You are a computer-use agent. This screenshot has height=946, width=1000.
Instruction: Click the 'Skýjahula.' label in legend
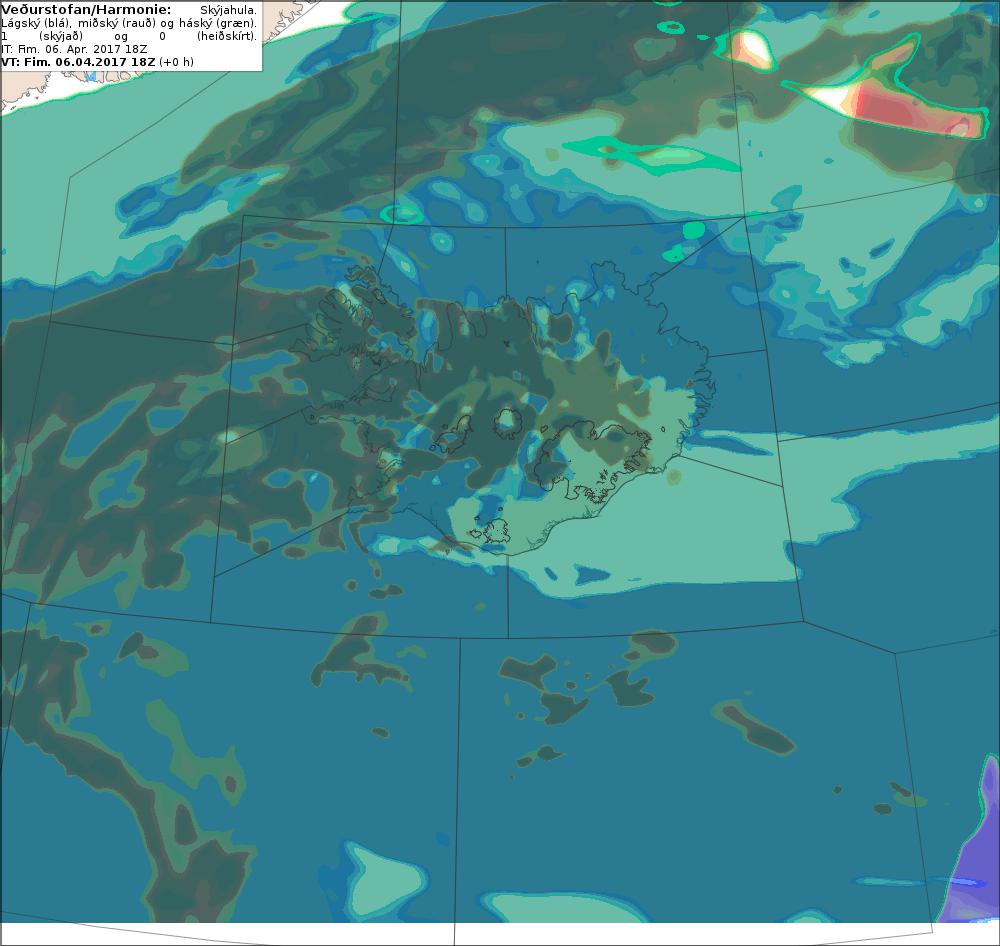click(228, 11)
